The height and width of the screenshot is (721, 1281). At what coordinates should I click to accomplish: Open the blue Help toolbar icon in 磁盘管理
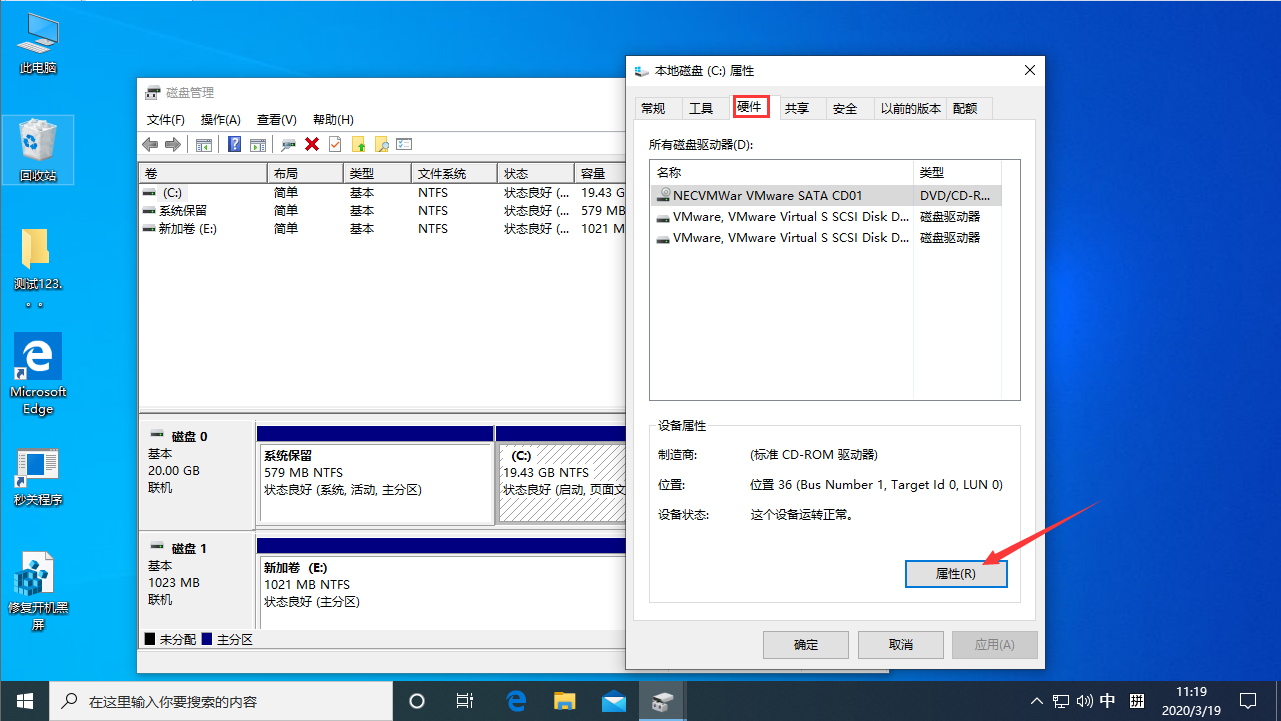(233, 144)
